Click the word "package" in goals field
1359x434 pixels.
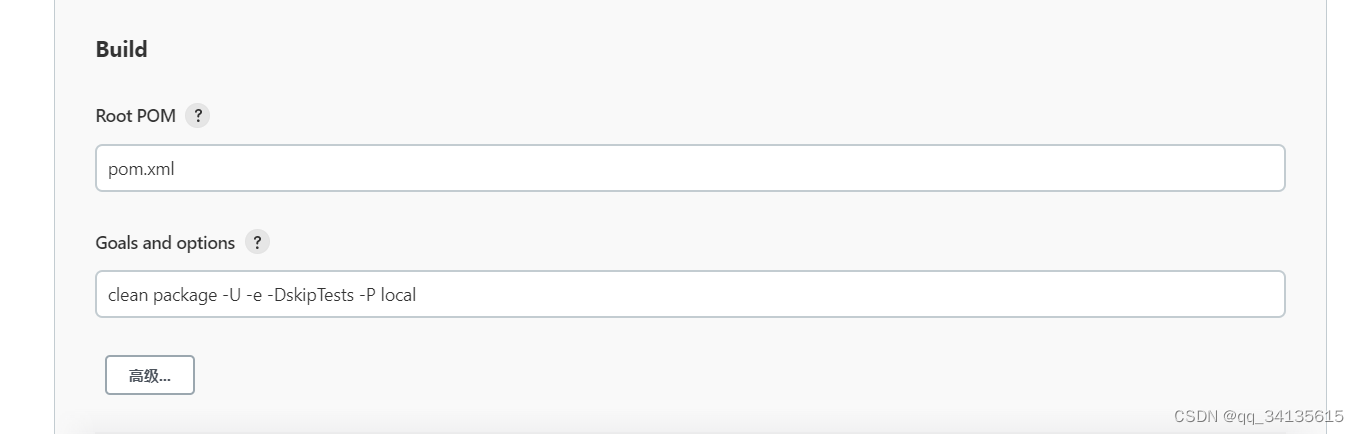point(185,295)
